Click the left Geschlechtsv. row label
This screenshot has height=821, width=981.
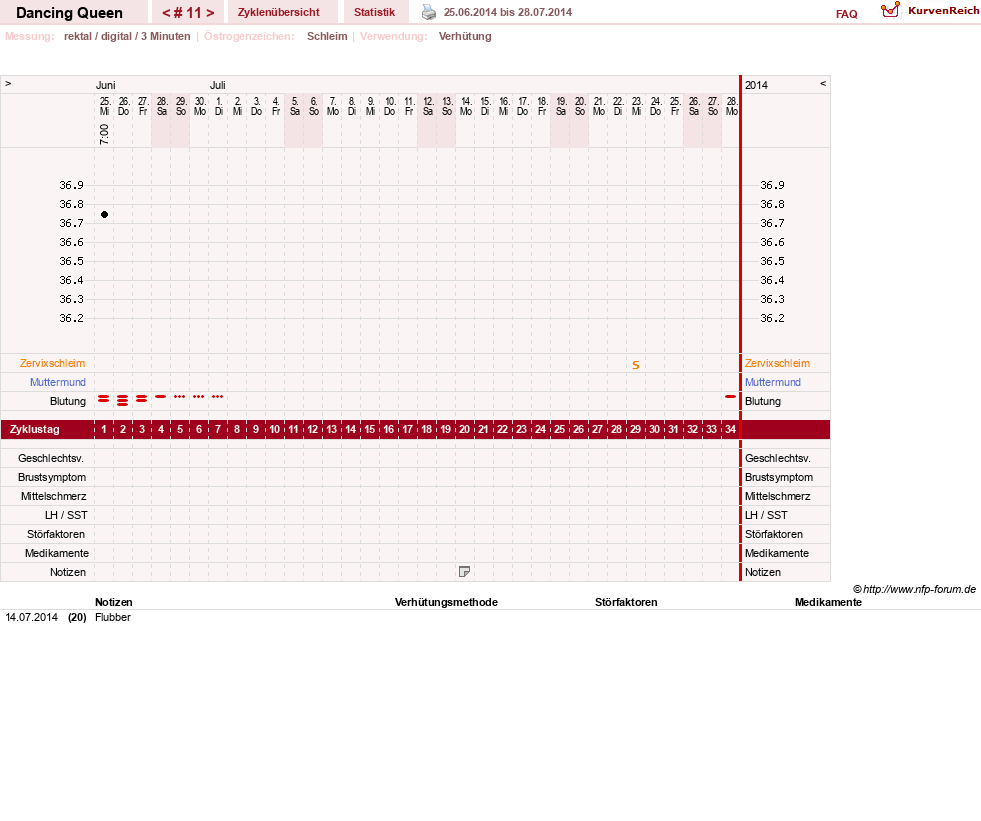[x=51, y=459]
